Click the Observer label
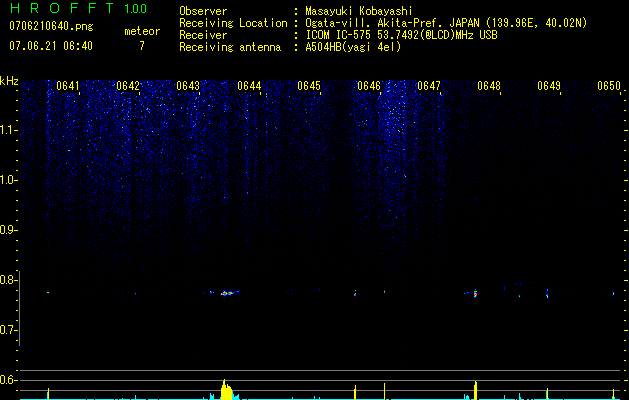Viewport: 629px width, 400px height. [203, 11]
